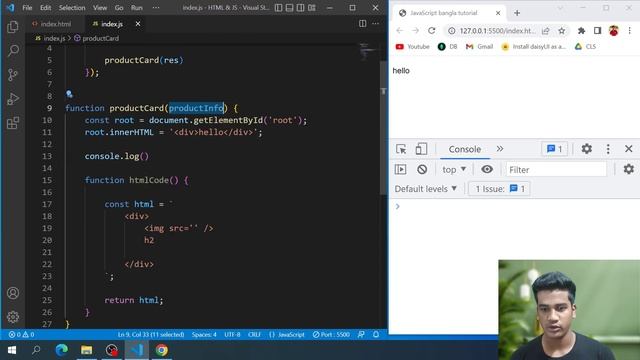Open the Selection menu
Screen dimensions: 640x360
[72, 8]
